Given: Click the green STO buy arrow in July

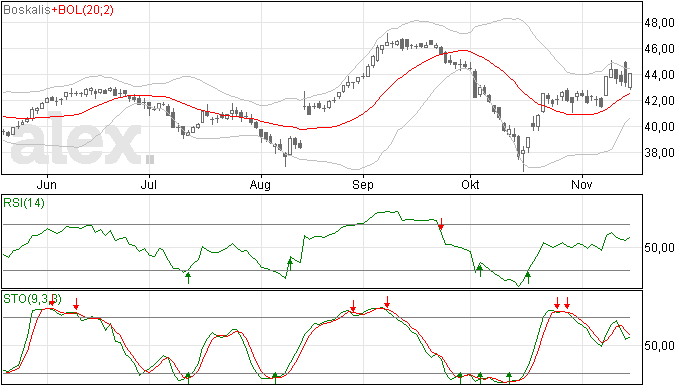Looking at the screenshot, I should click(188, 378).
